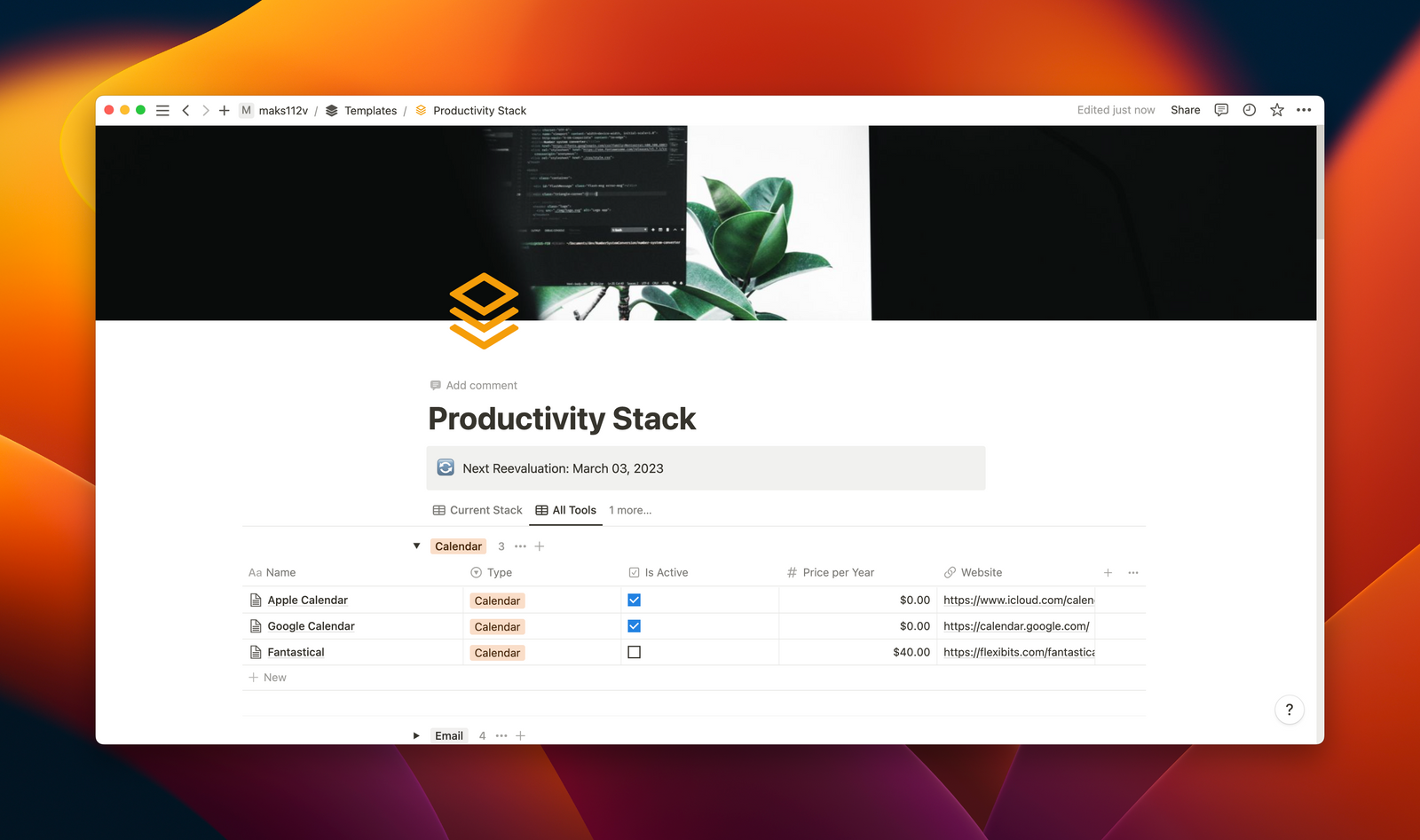Click the Calendar group label tag

point(458,546)
